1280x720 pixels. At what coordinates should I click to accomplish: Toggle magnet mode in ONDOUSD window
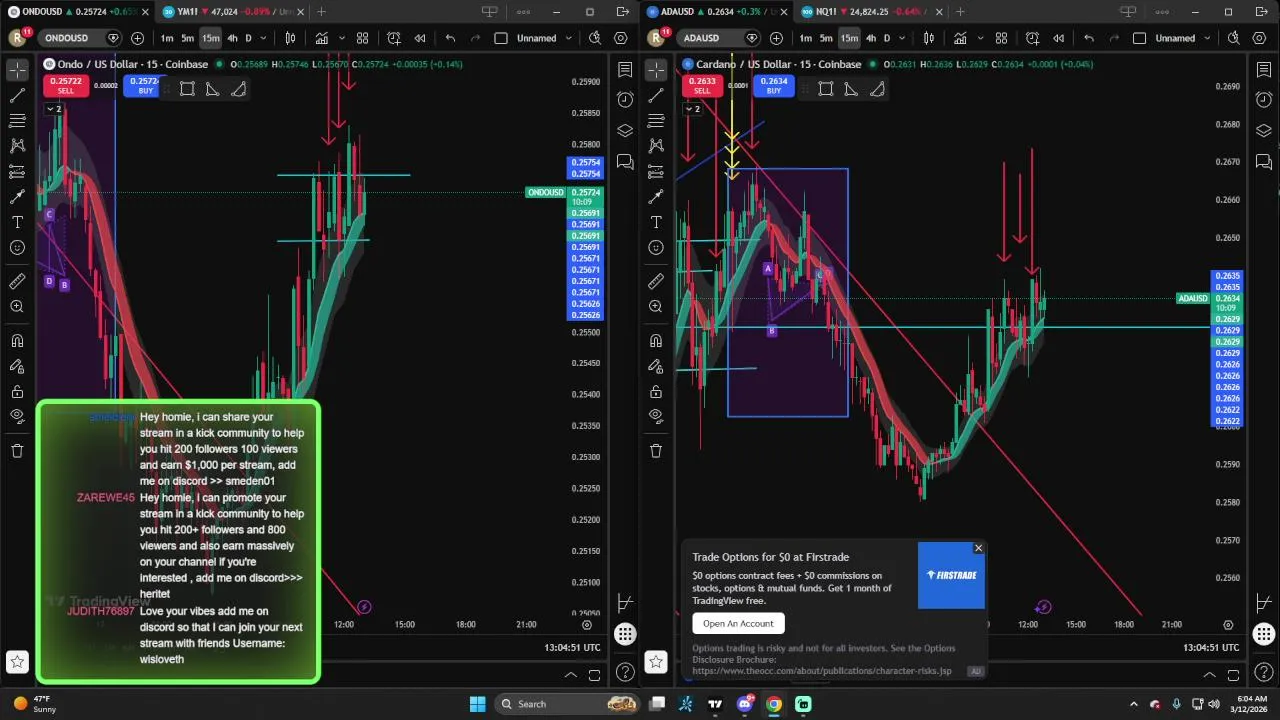pos(17,341)
